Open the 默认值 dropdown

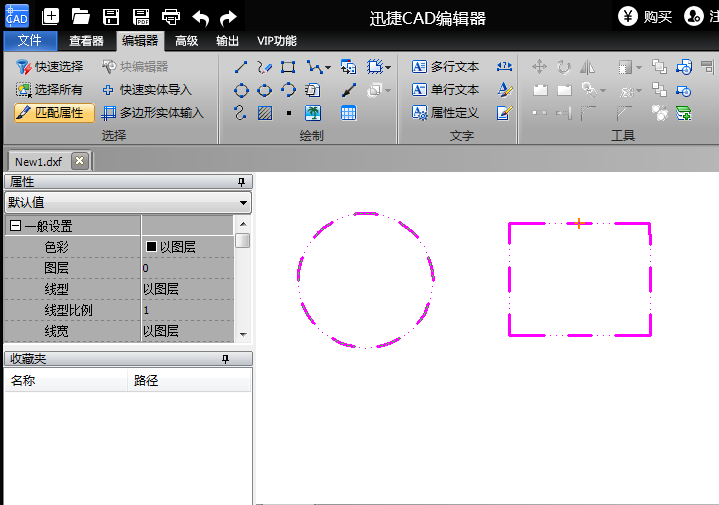coord(243,203)
